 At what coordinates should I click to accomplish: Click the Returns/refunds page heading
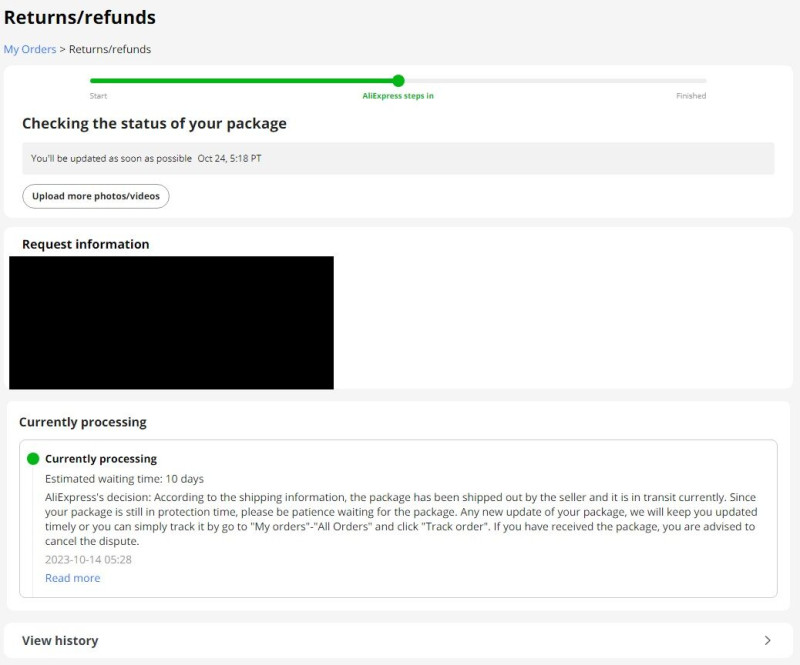coord(80,17)
